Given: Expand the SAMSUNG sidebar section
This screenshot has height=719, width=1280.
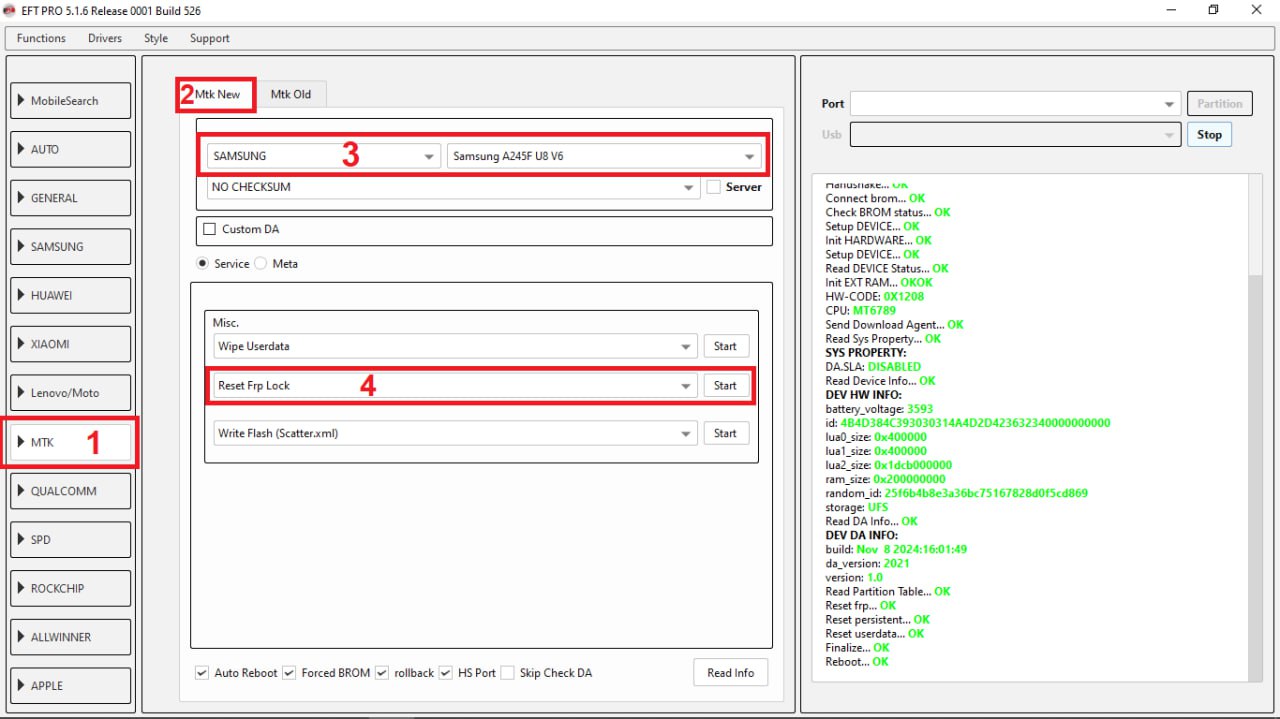Looking at the screenshot, I should (x=70, y=246).
